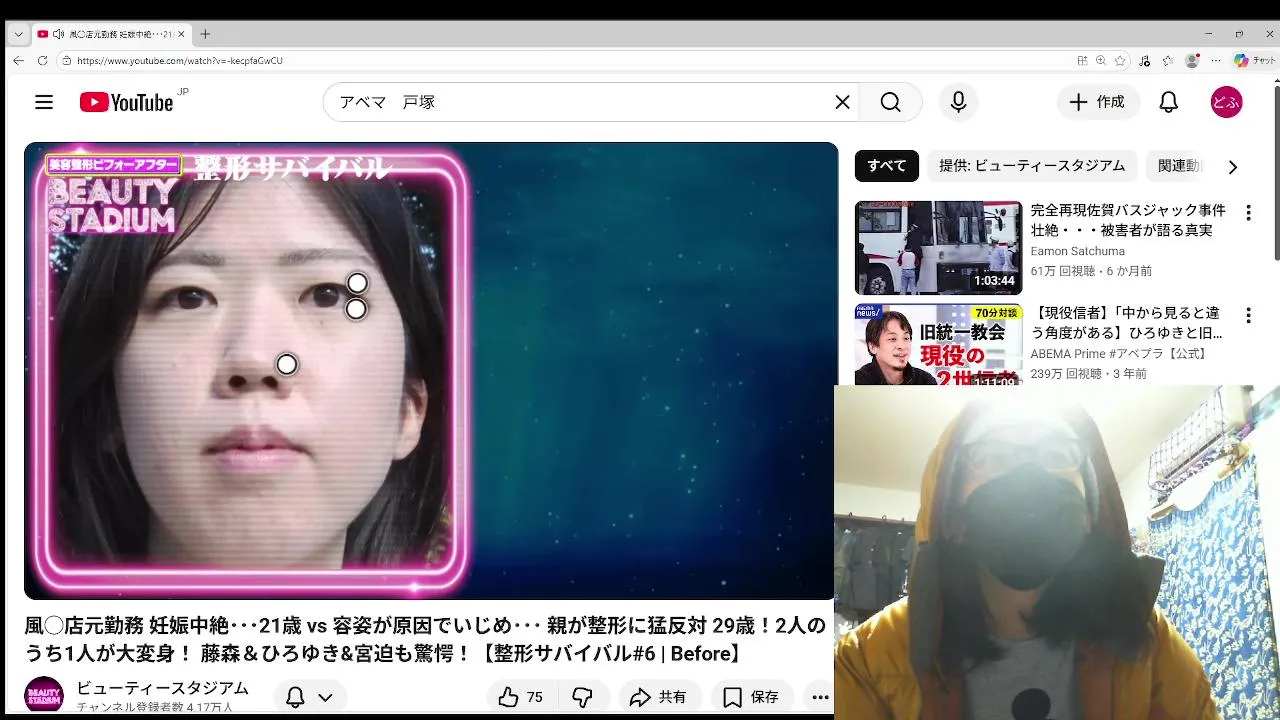
Task: Click the Eamon Satchuma channel name
Action: point(1077,251)
